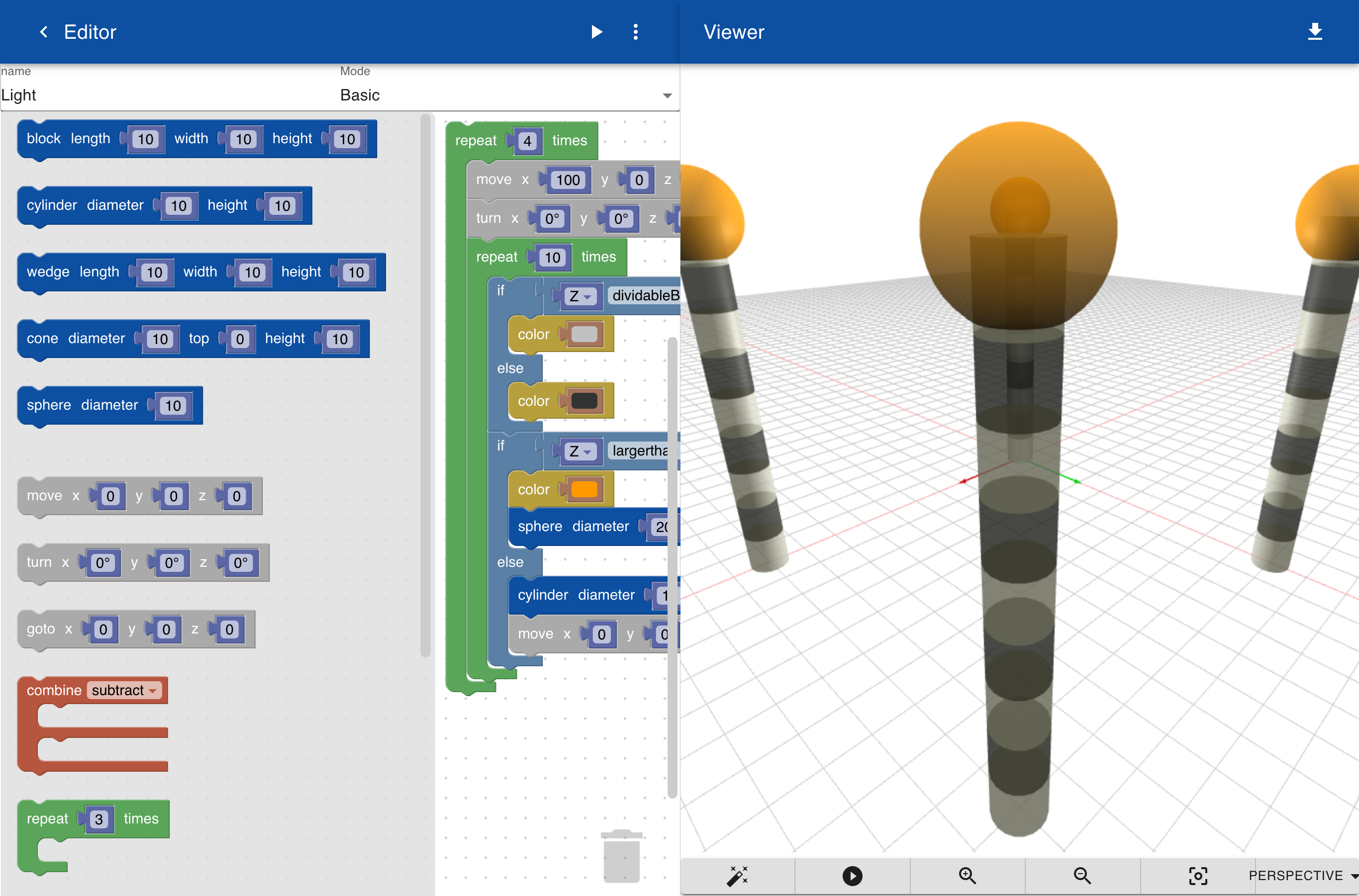The height and width of the screenshot is (896, 1359).
Task: Click the magic wand icon in viewer toolbar
Action: coord(737,875)
